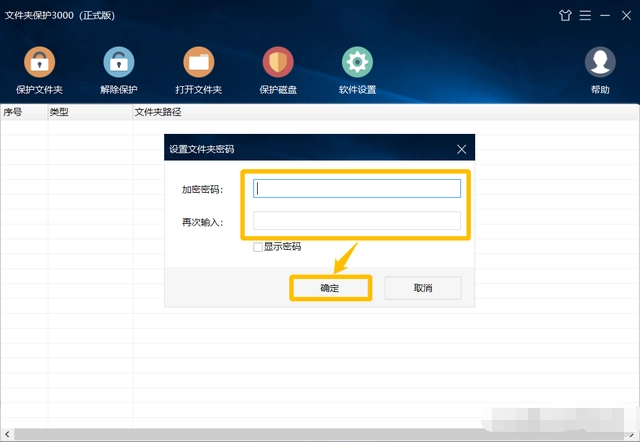Open the skin/theme shirt icon
The image size is (640, 442).
click(566, 16)
